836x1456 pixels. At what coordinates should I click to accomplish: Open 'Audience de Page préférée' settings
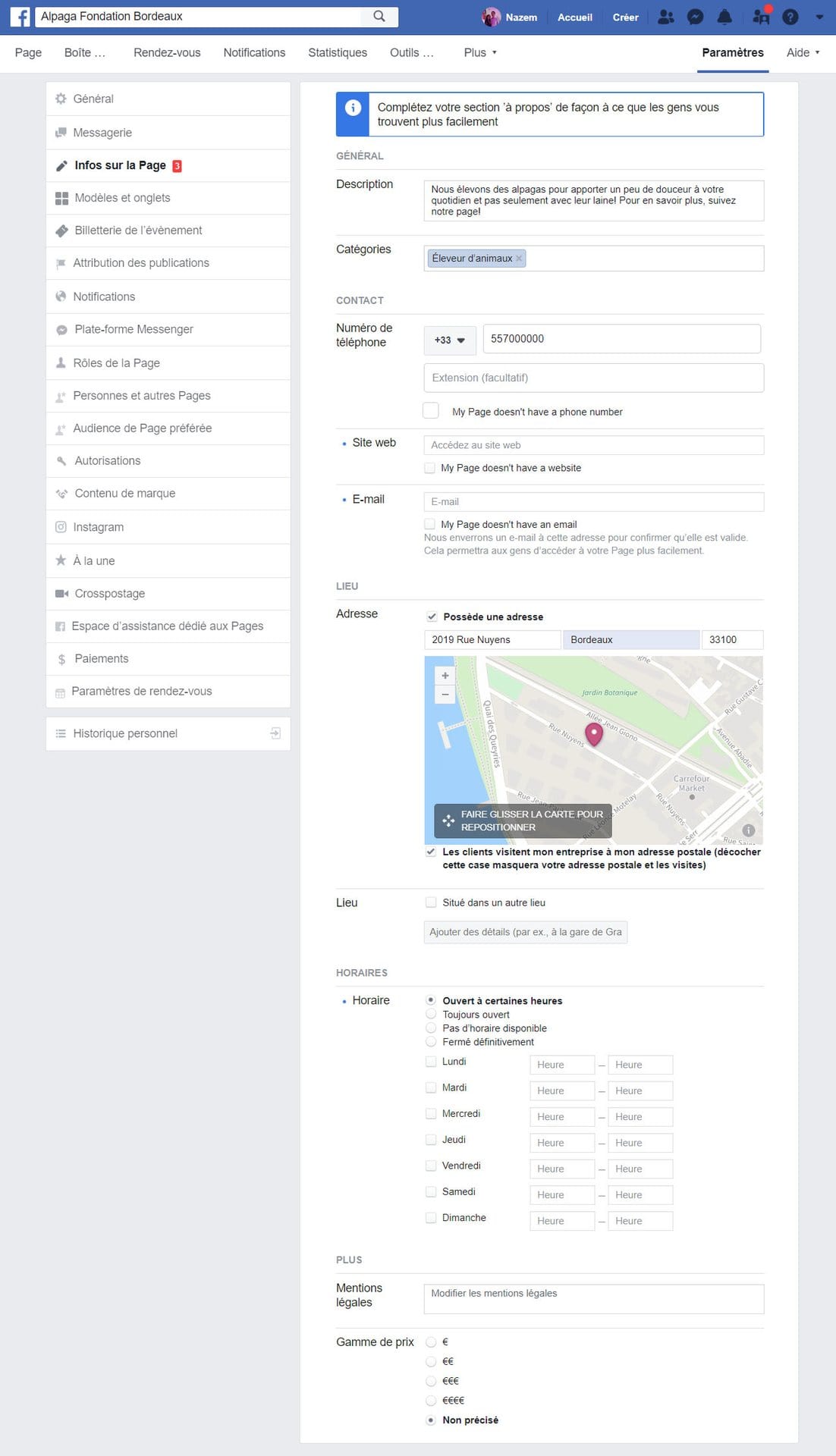tap(168, 428)
